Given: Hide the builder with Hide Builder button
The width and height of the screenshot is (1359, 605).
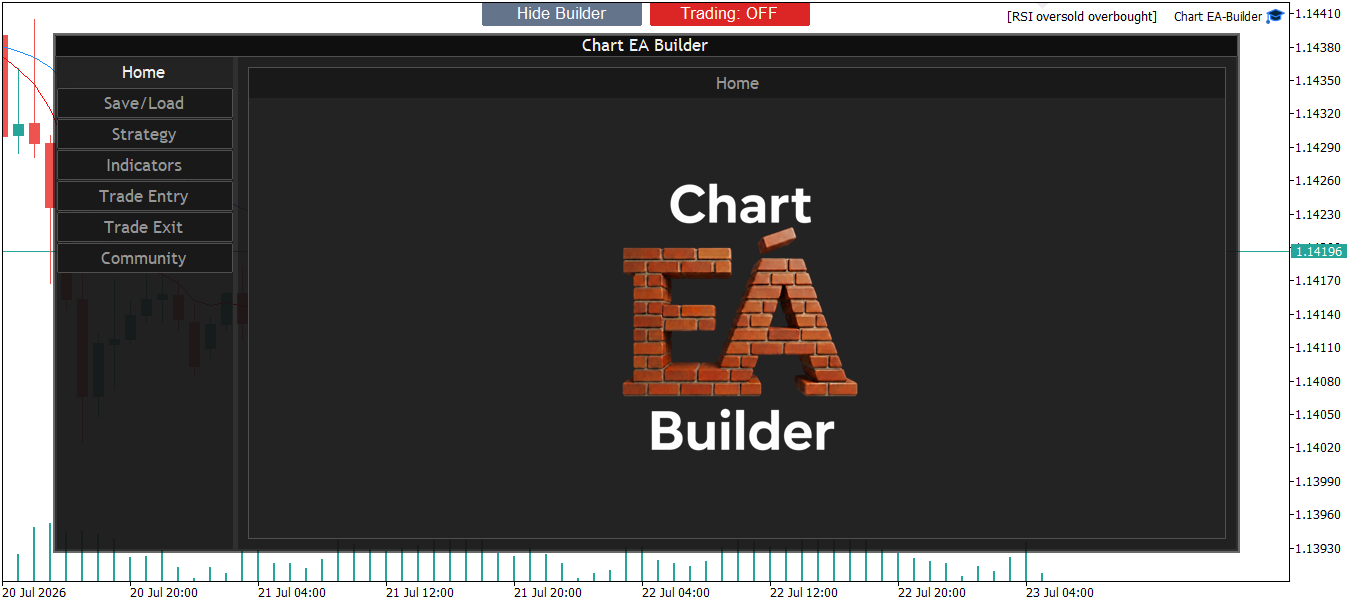Looking at the screenshot, I should click(x=561, y=13).
